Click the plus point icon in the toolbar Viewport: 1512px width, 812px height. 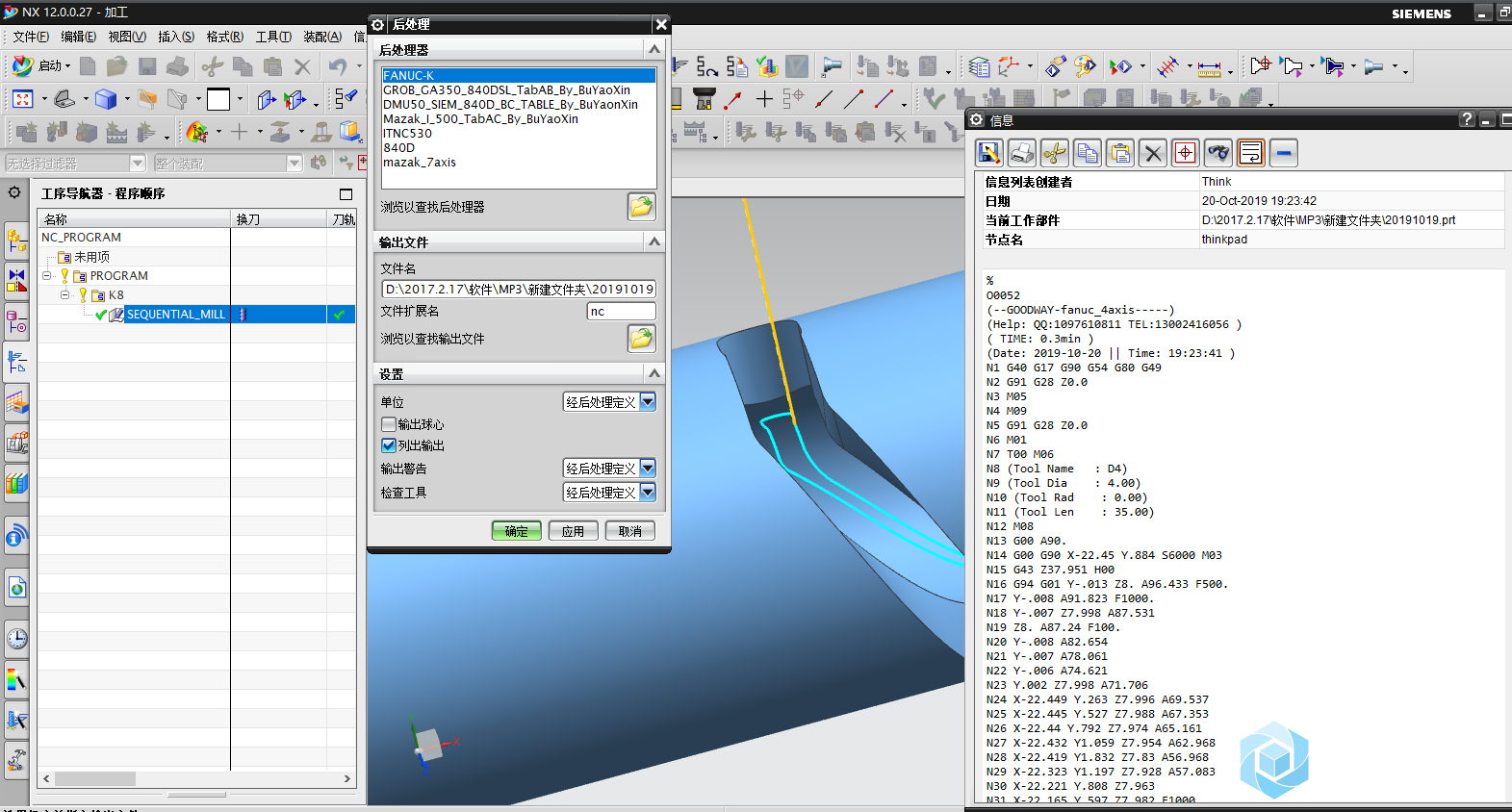764,98
